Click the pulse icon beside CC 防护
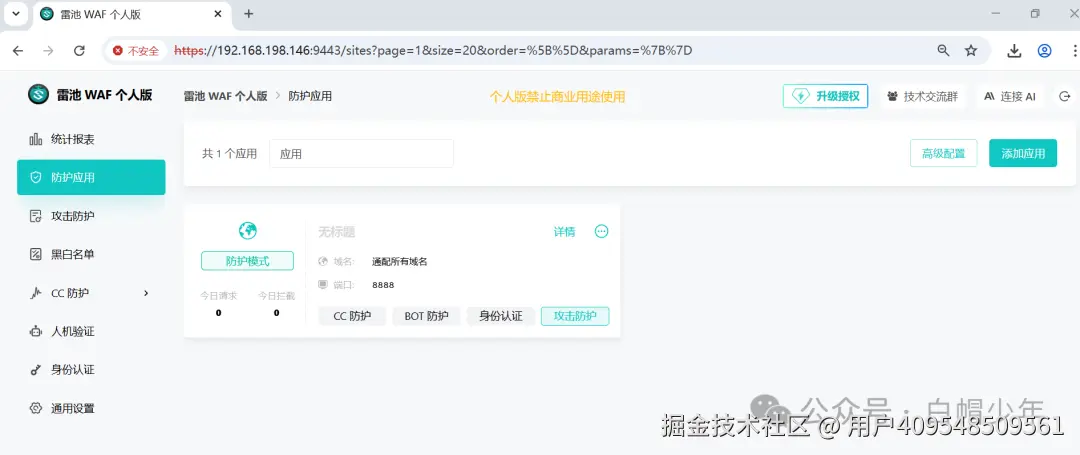Image resolution: width=1080 pixels, height=455 pixels. click(36, 293)
